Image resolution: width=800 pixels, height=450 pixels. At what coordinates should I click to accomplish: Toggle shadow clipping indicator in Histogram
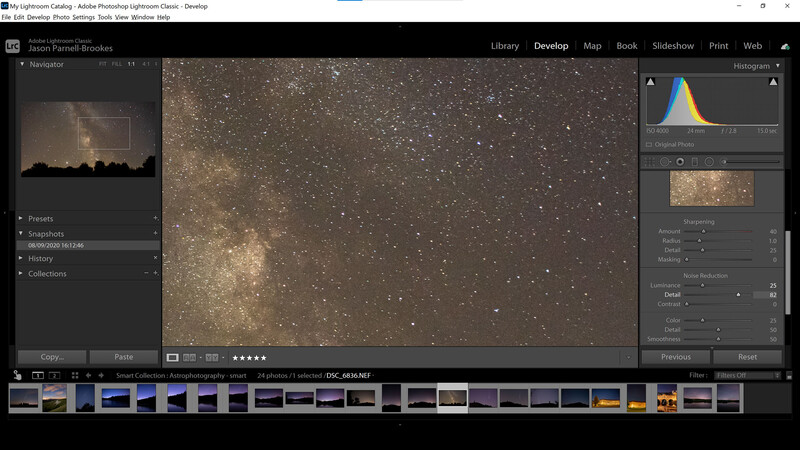(651, 82)
